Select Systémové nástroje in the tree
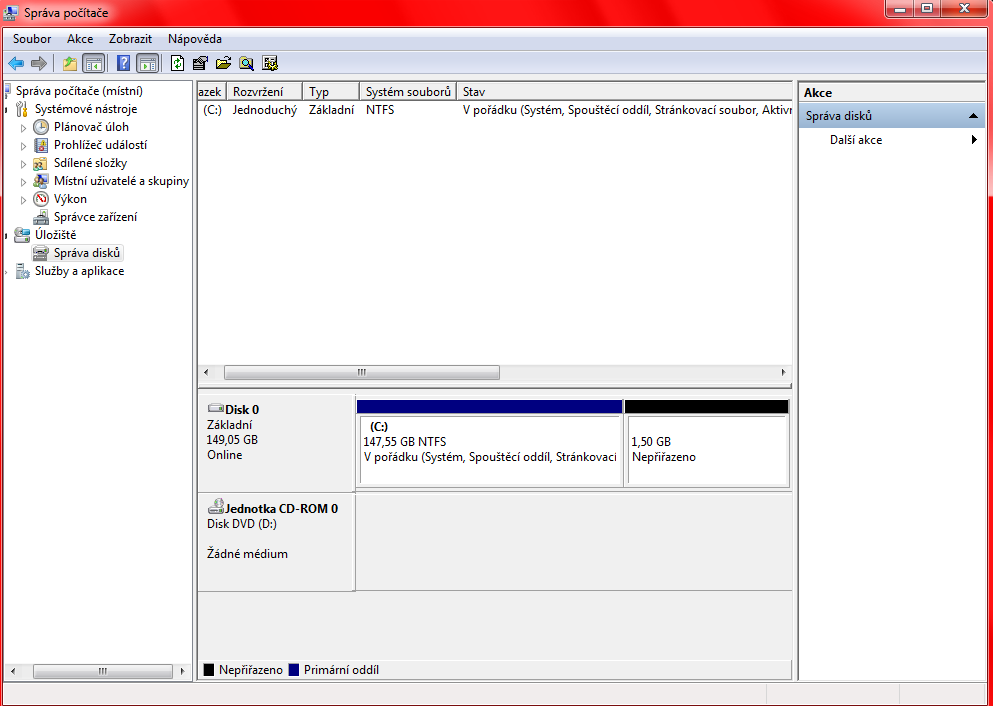Image resolution: width=993 pixels, height=706 pixels. pyautogui.click(x=85, y=109)
